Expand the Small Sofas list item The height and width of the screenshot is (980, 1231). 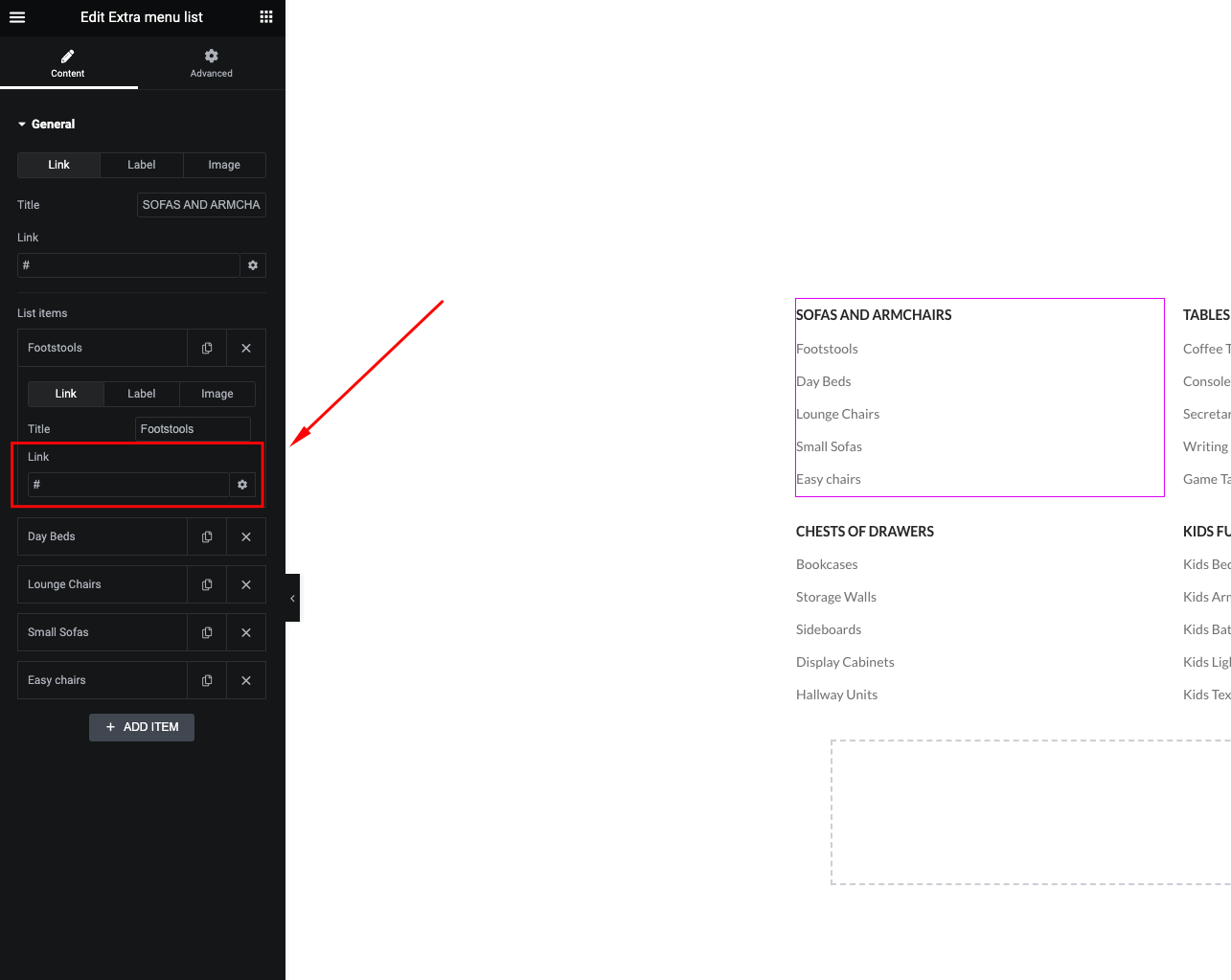102,632
